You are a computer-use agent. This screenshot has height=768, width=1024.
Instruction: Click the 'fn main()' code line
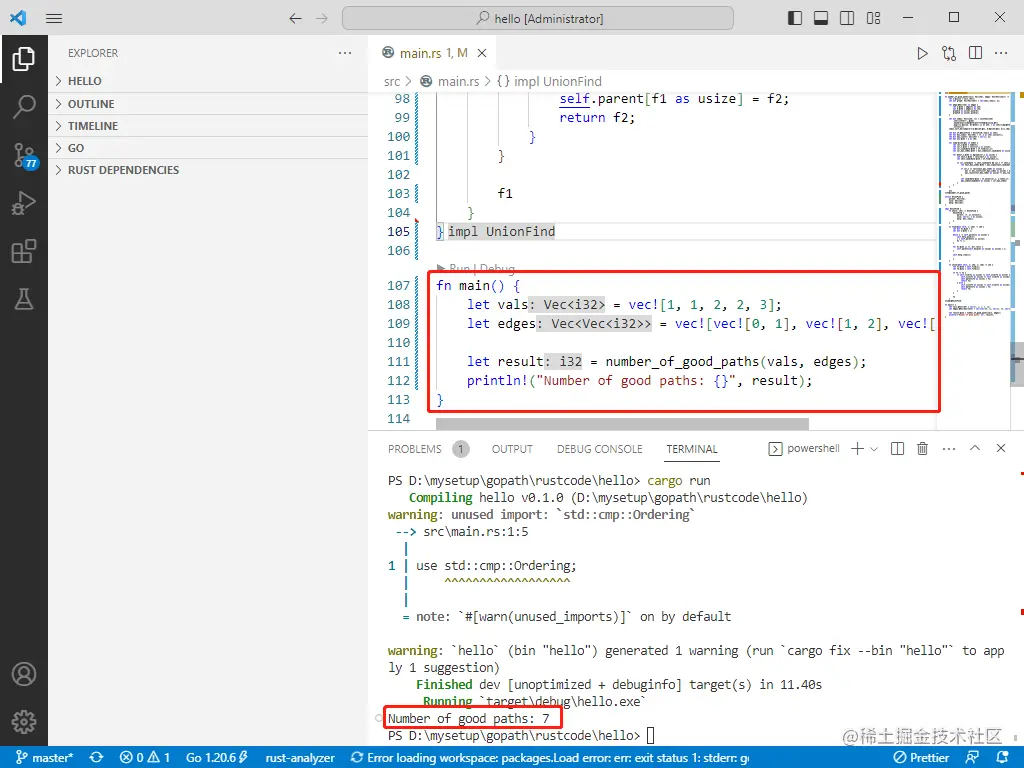[477, 286]
